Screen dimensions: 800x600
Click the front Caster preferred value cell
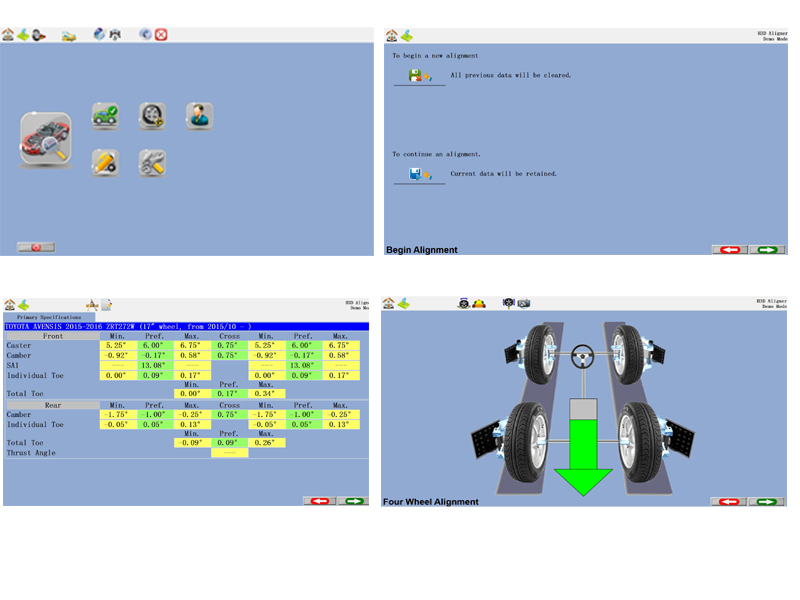coord(154,345)
